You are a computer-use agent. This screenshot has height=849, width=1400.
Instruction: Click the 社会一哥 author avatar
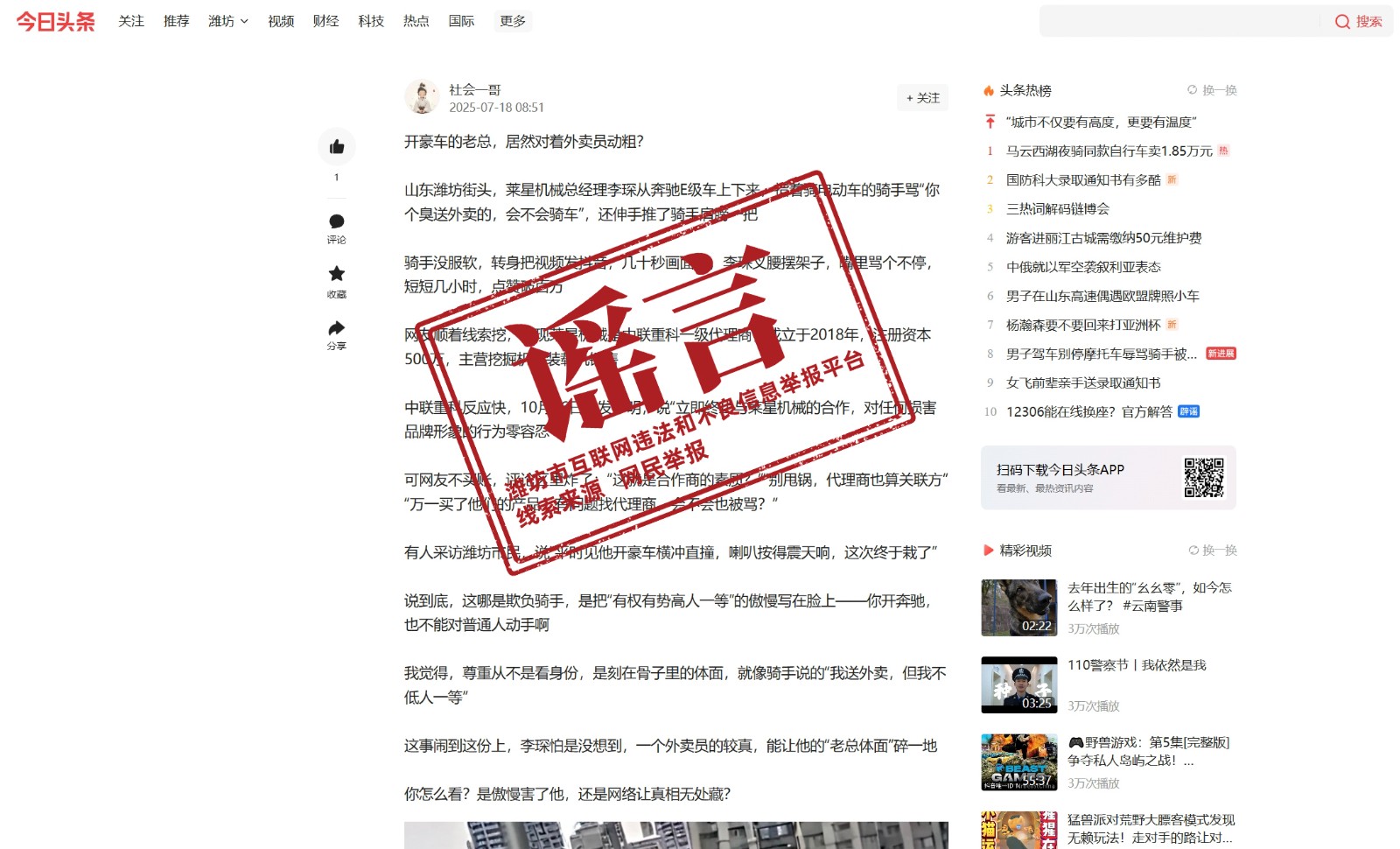coord(422,97)
